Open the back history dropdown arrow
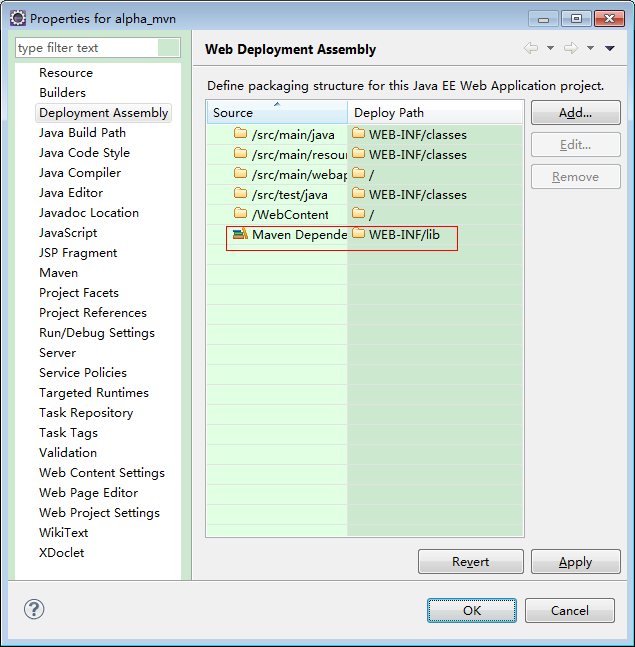The width and height of the screenshot is (635, 647). coord(550,48)
